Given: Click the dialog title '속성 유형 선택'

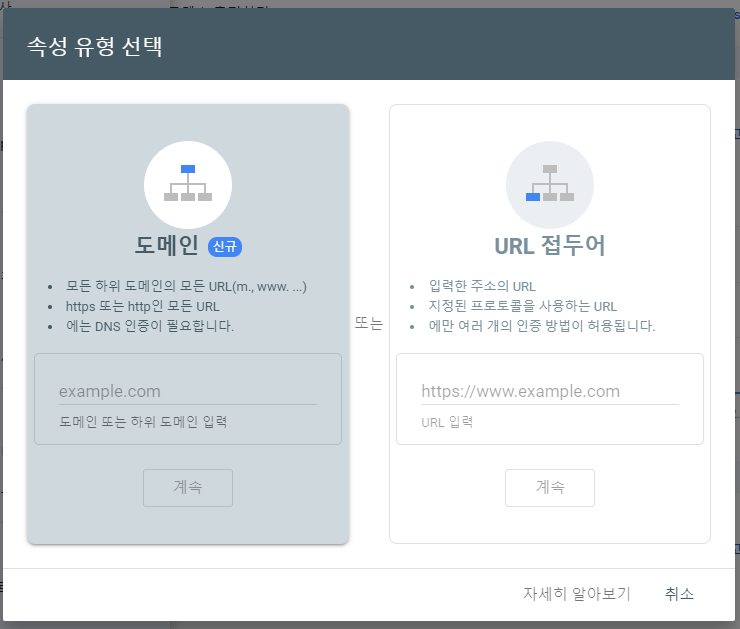Looking at the screenshot, I should click(x=94, y=46).
